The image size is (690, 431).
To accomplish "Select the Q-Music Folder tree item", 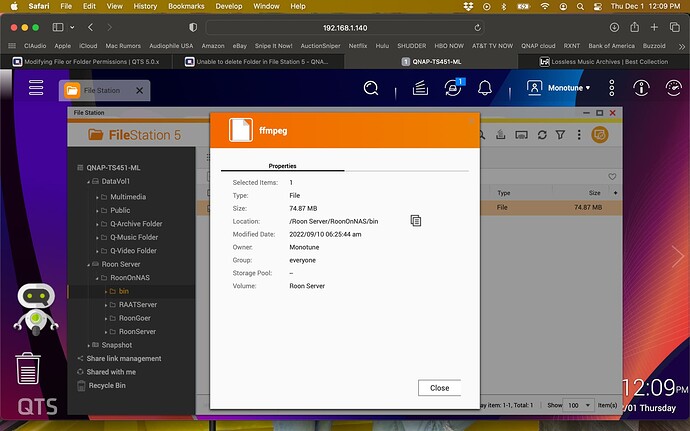I will (x=134, y=237).
